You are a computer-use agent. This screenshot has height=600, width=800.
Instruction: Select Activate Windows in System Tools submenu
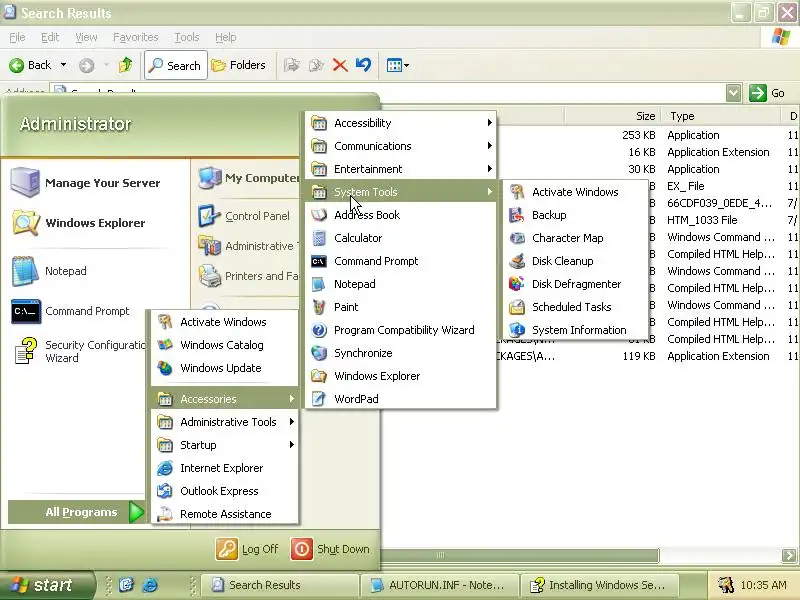pyautogui.click(x=576, y=192)
